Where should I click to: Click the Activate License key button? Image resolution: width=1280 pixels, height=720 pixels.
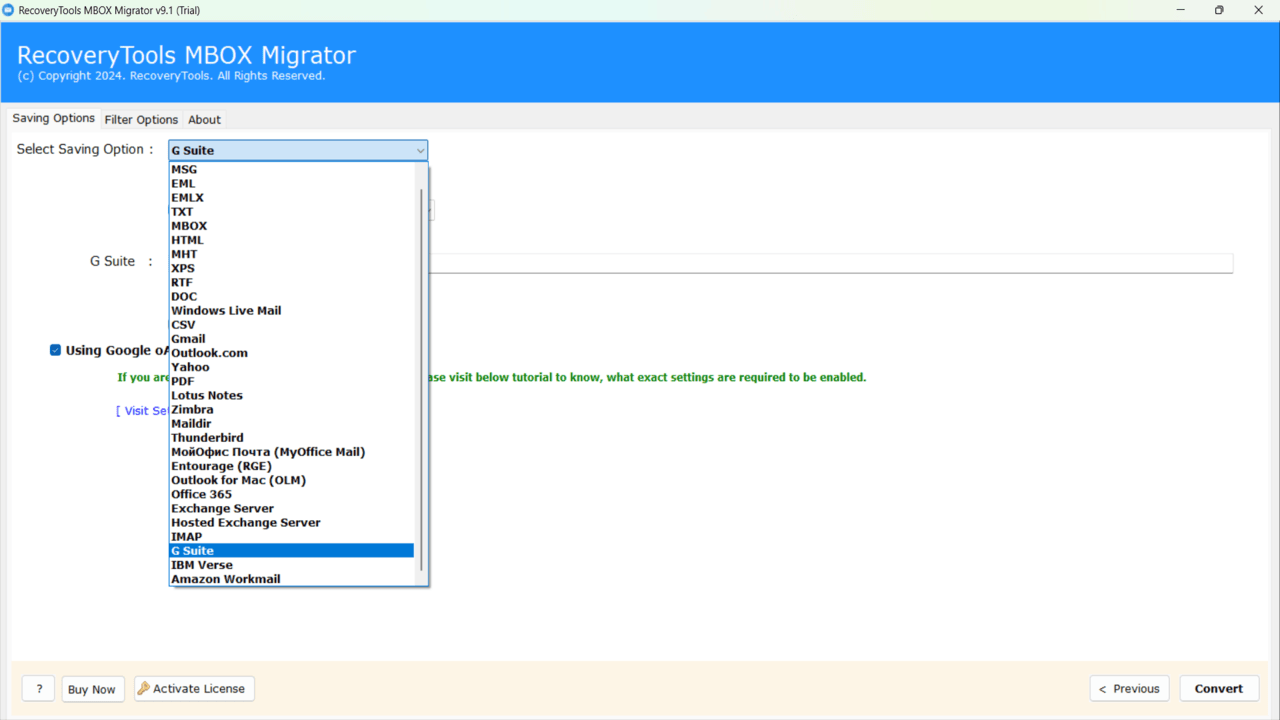[x=194, y=688]
